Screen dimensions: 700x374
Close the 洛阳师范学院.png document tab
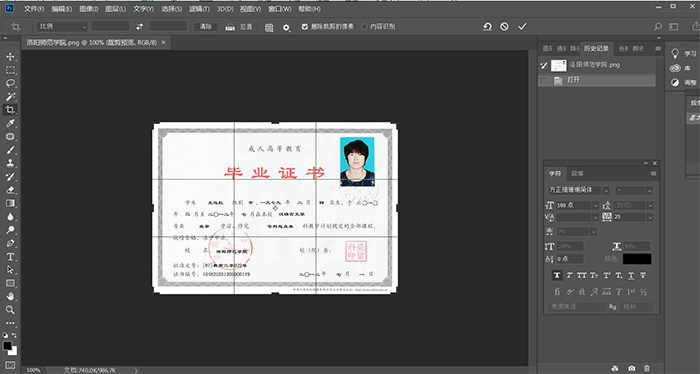pyautogui.click(x=163, y=42)
